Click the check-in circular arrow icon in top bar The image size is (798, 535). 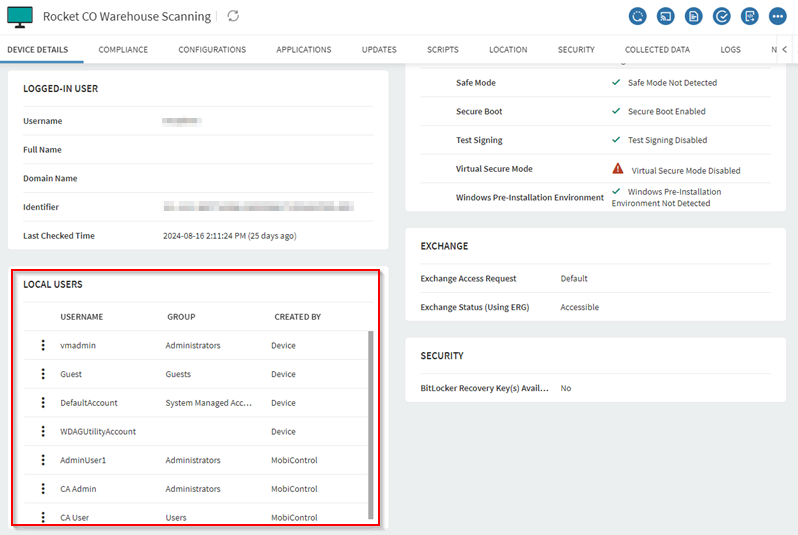click(x=637, y=16)
